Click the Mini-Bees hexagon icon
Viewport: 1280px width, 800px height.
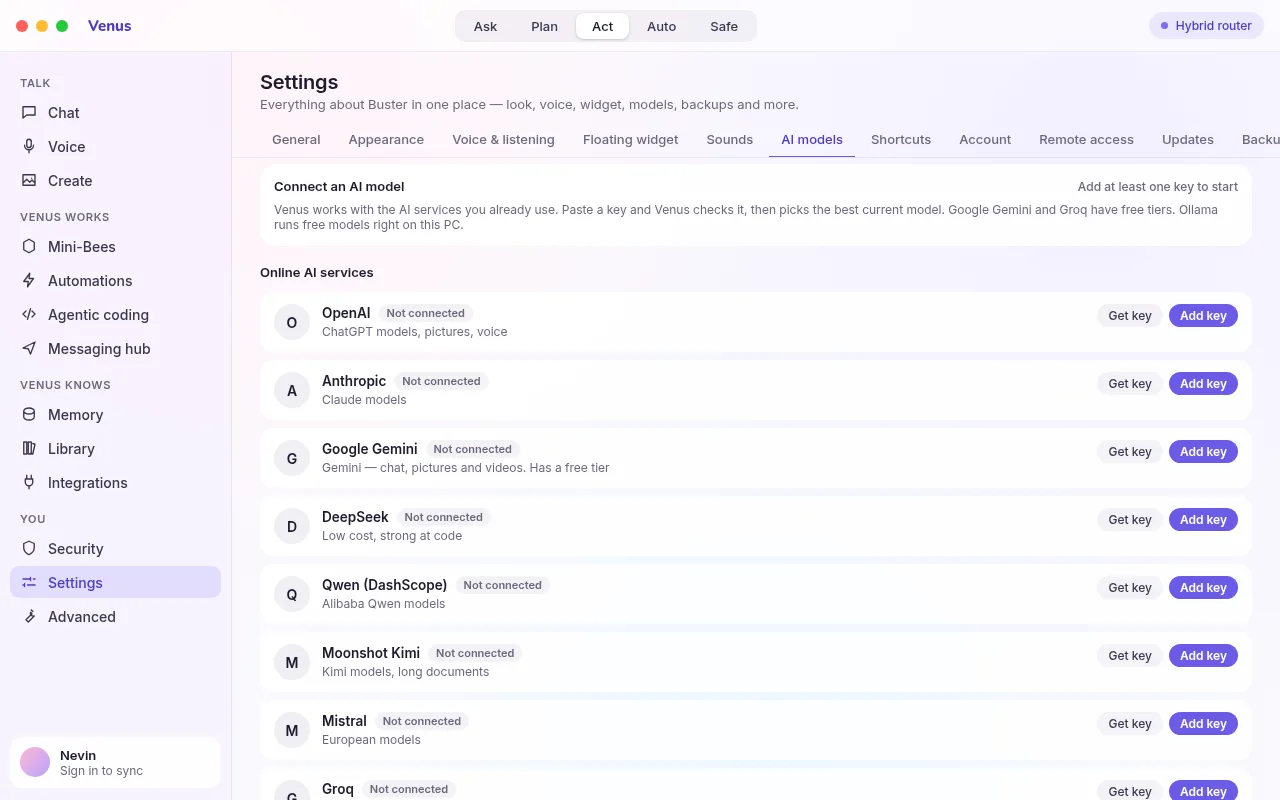29,247
